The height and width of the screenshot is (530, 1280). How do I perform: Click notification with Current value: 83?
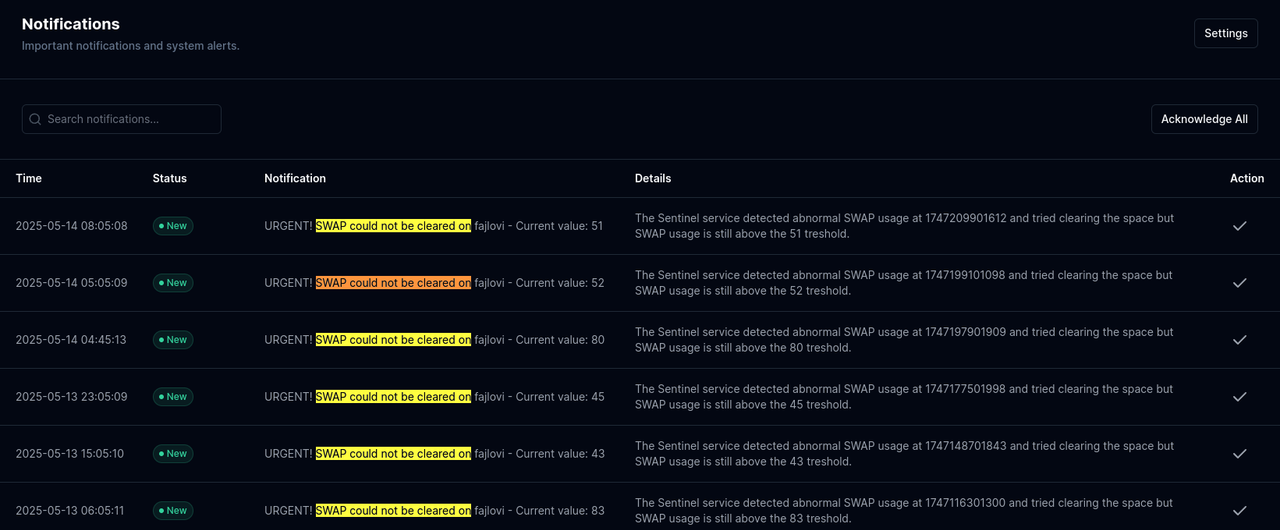434,511
